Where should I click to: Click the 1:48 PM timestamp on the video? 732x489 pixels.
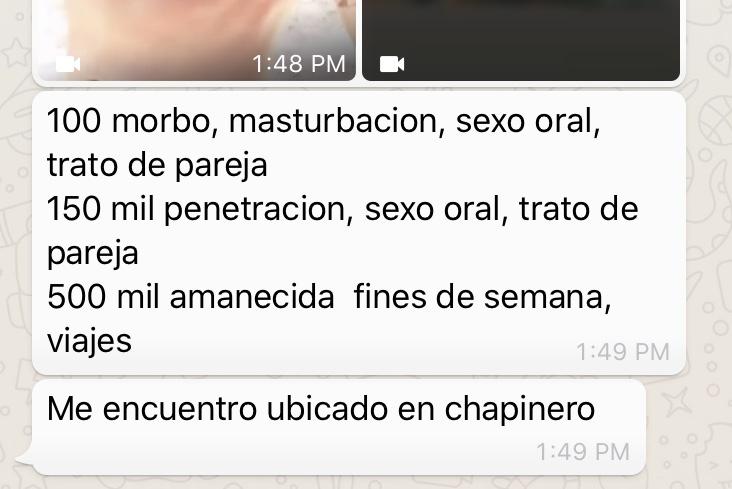(299, 64)
